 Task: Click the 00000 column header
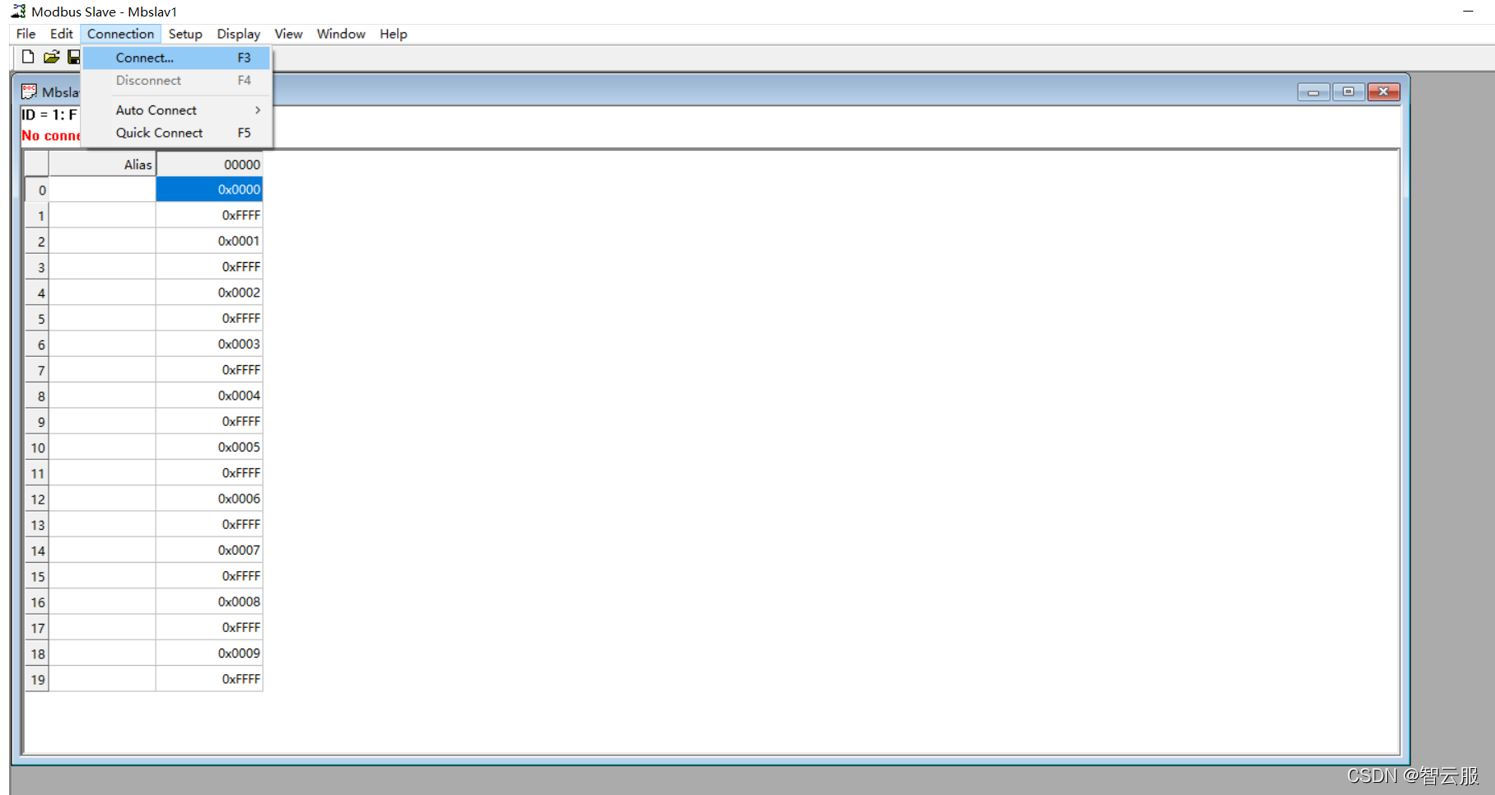point(209,165)
